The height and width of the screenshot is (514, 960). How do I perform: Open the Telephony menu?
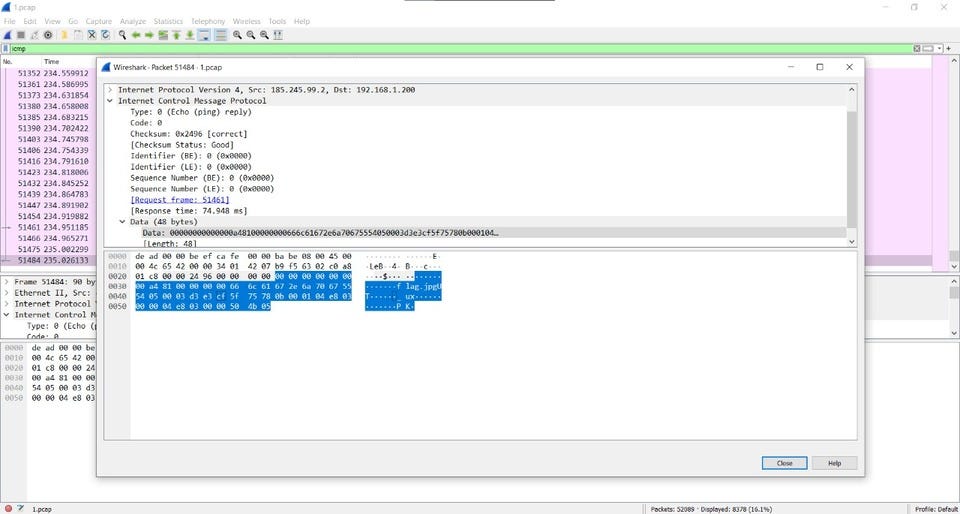click(x=208, y=21)
